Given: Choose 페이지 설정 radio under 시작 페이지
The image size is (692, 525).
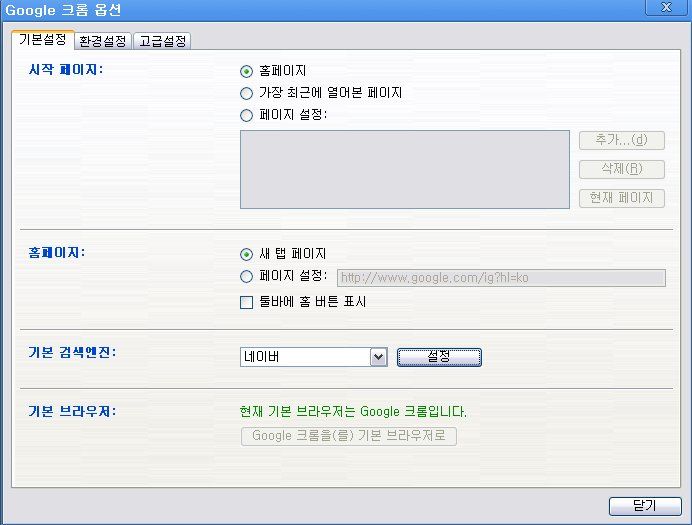Looking at the screenshot, I should click(x=246, y=115).
